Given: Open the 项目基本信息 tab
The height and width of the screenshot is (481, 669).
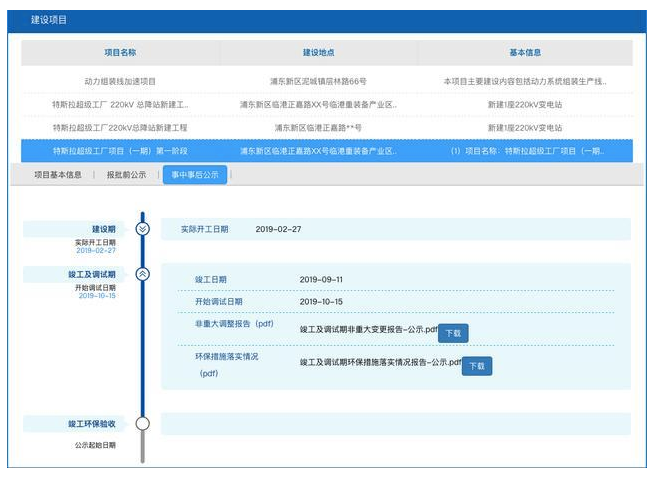Looking at the screenshot, I should pyautogui.click(x=58, y=175).
